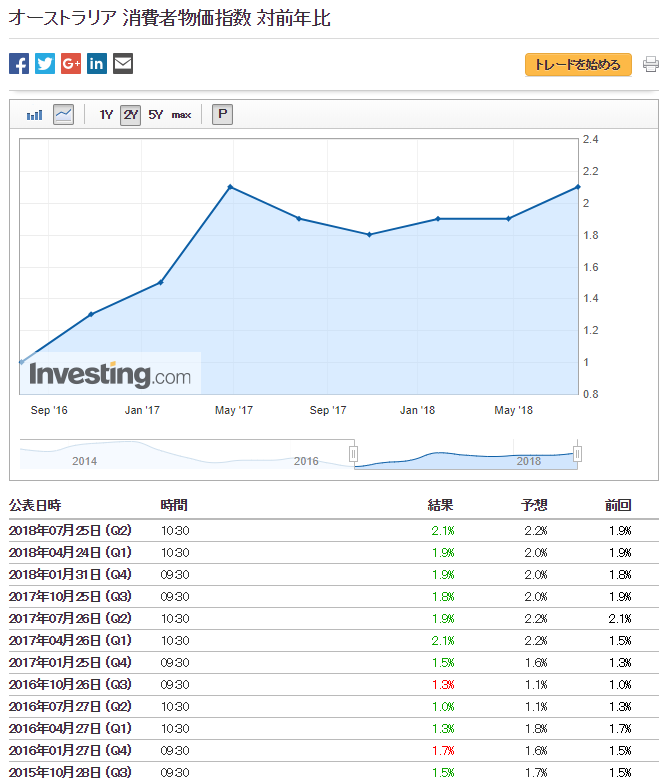Viewport: 668px width, 784px height.
Task: Share the page on Facebook
Action: coord(19,64)
